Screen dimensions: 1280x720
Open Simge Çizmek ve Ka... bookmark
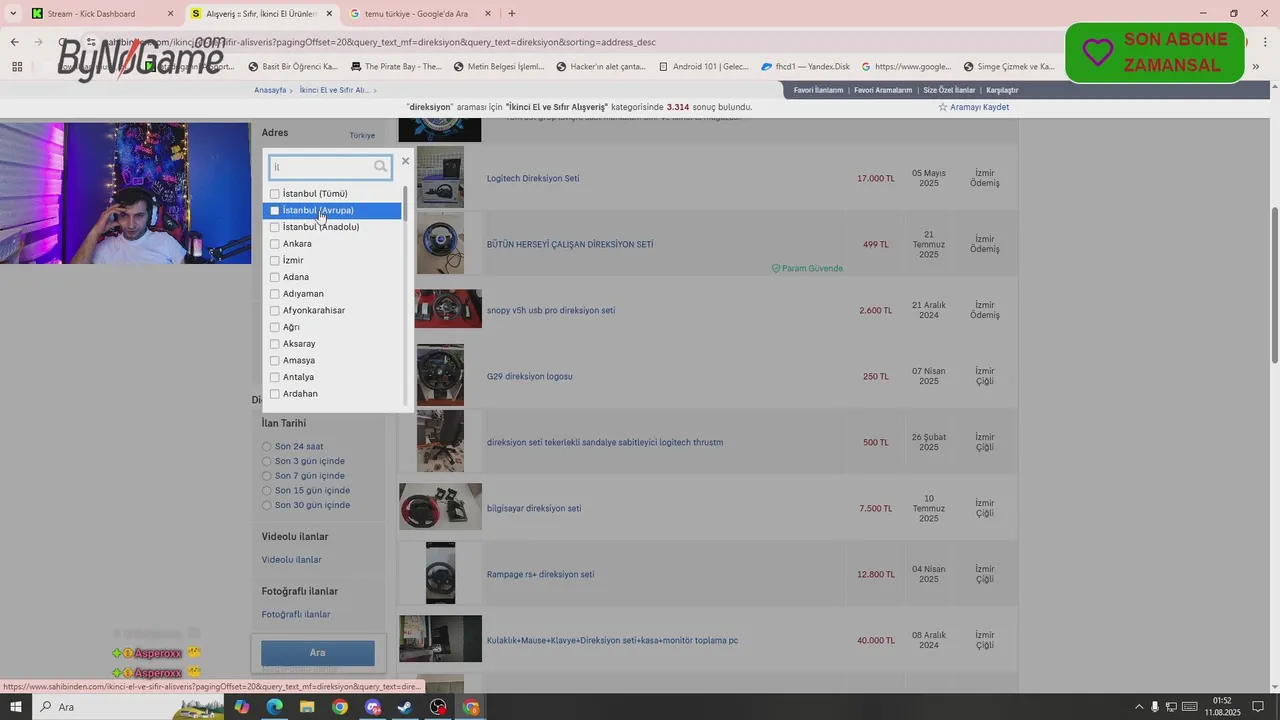click(1009, 67)
